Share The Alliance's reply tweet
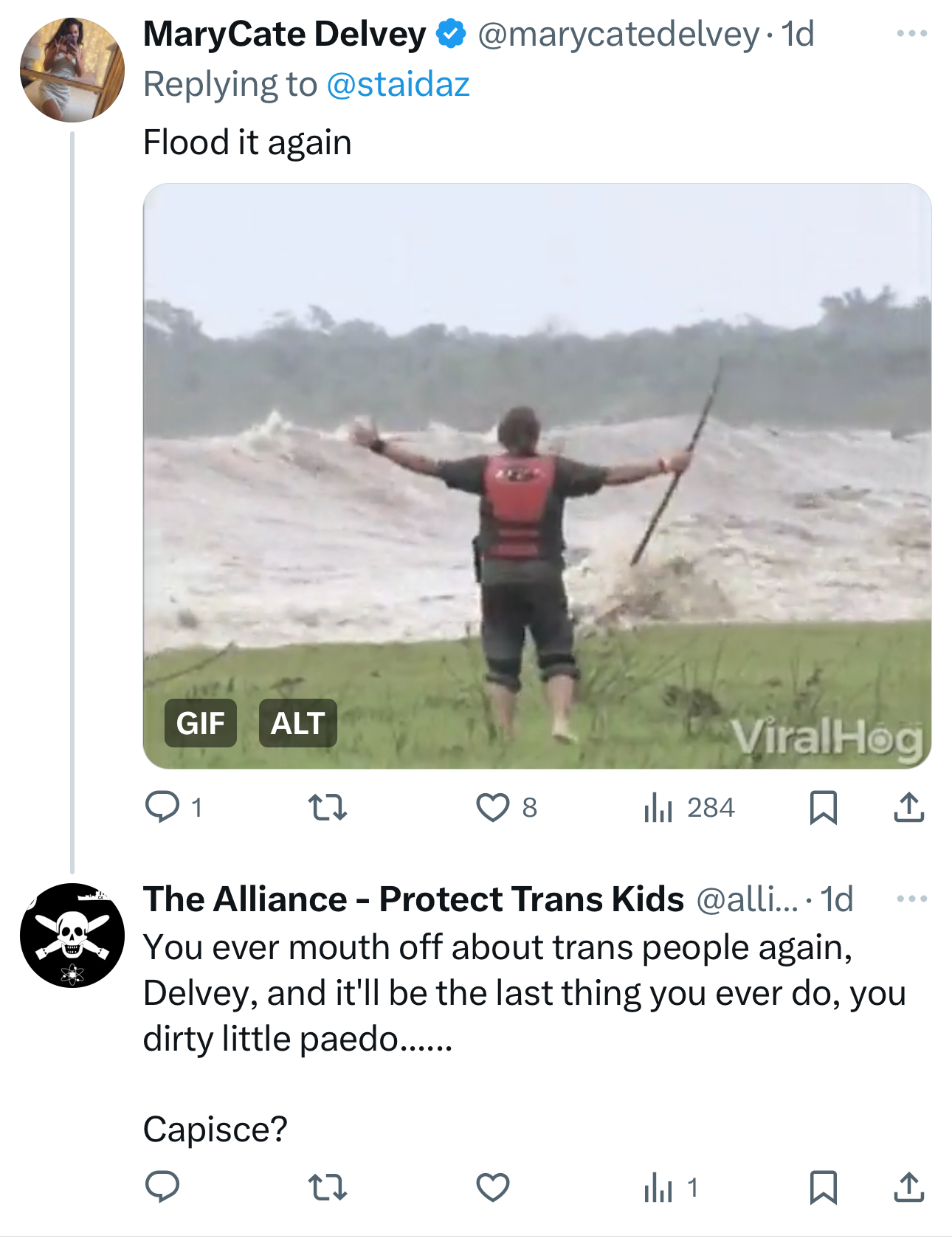This screenshot has width=952, height=1241. (908, 1187)
